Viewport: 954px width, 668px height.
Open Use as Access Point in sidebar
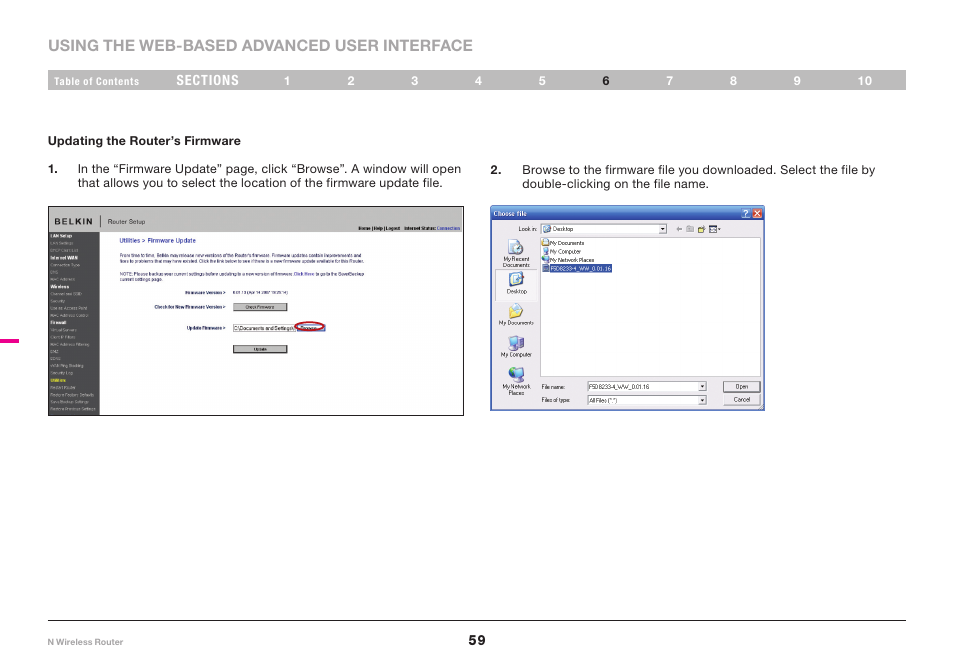coord(68,308)
